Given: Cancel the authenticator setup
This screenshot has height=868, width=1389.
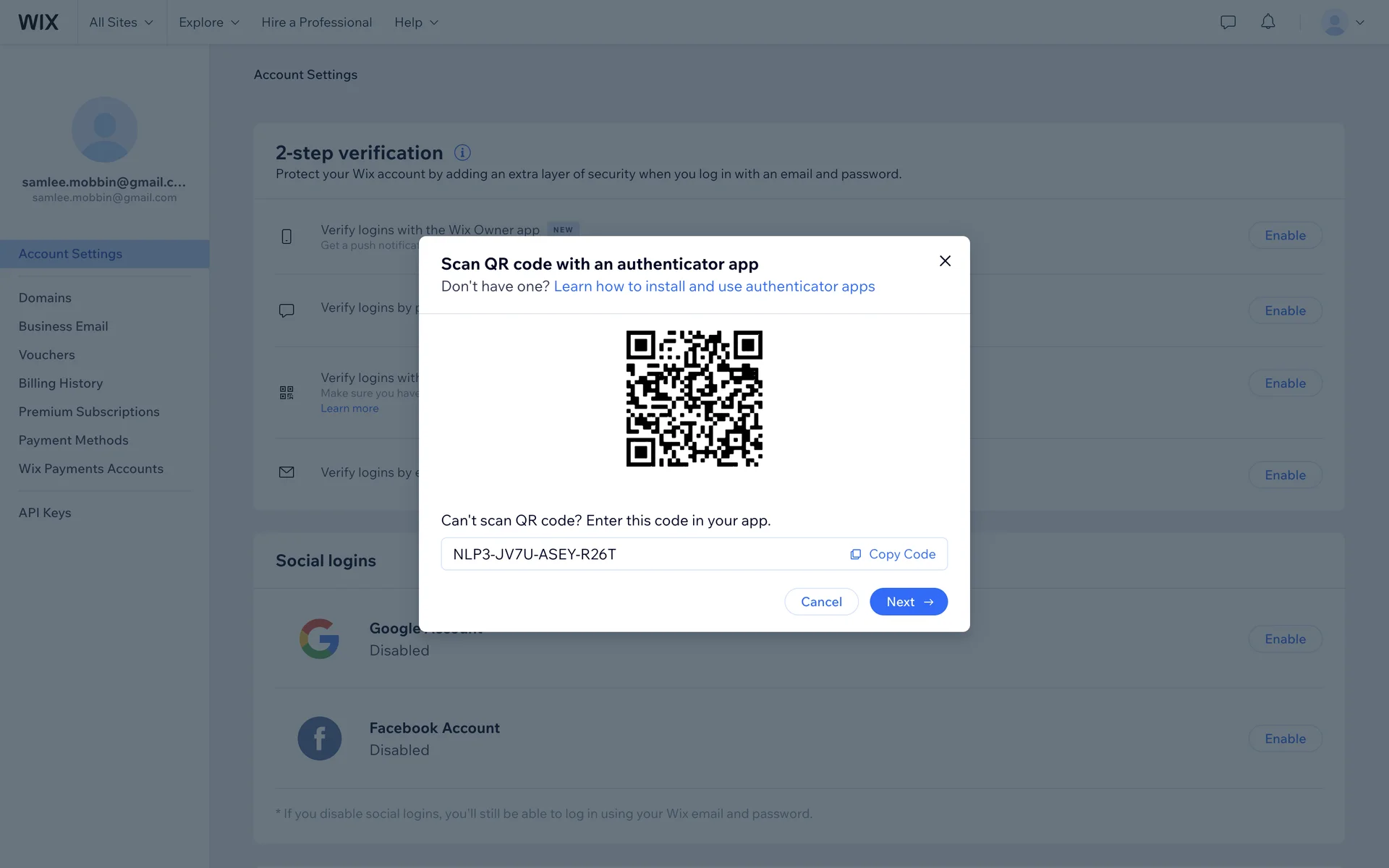Looking at the screenshot, I should click(x=821, y=602).
